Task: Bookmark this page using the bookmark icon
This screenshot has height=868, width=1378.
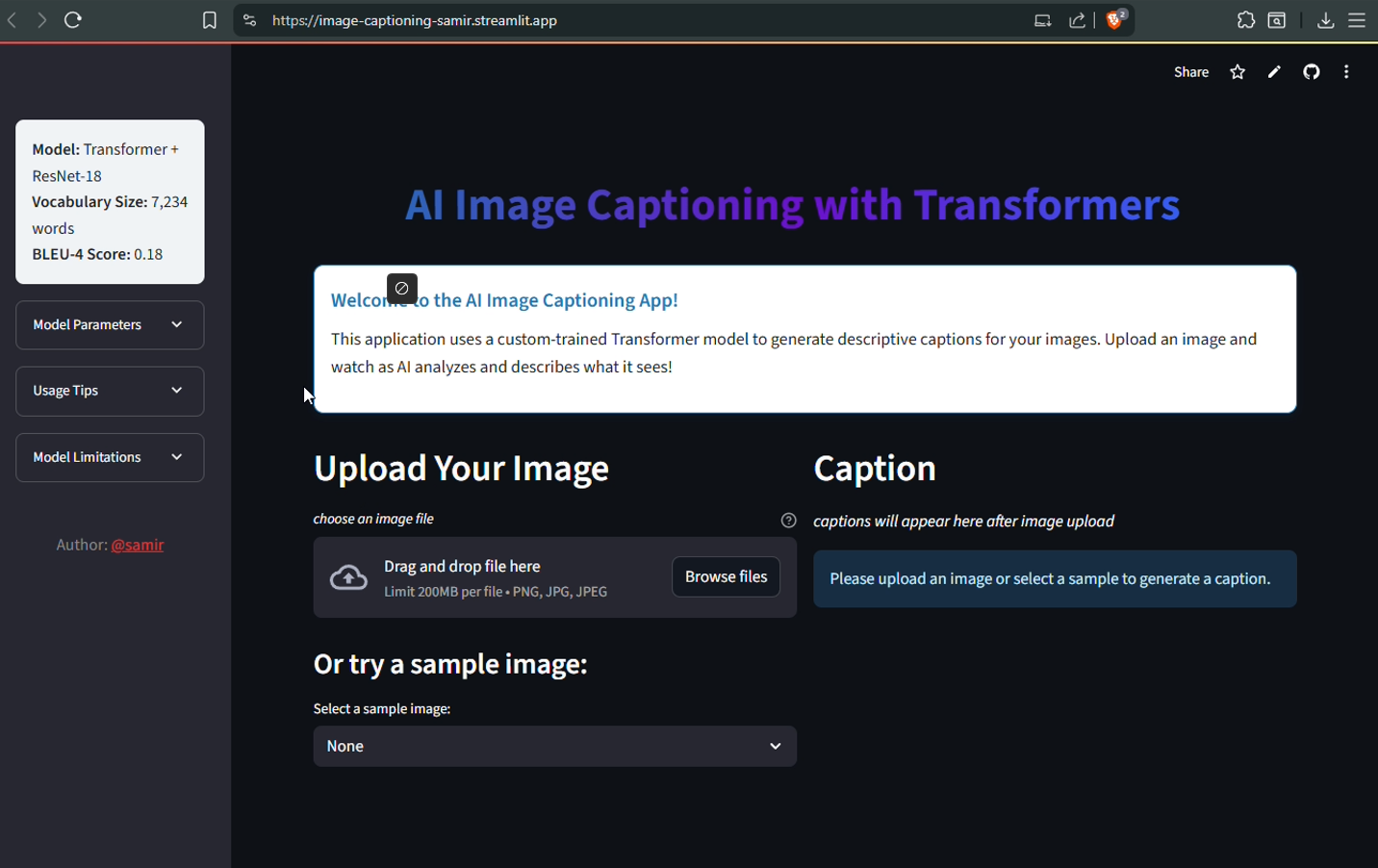Action: point(209,20)
